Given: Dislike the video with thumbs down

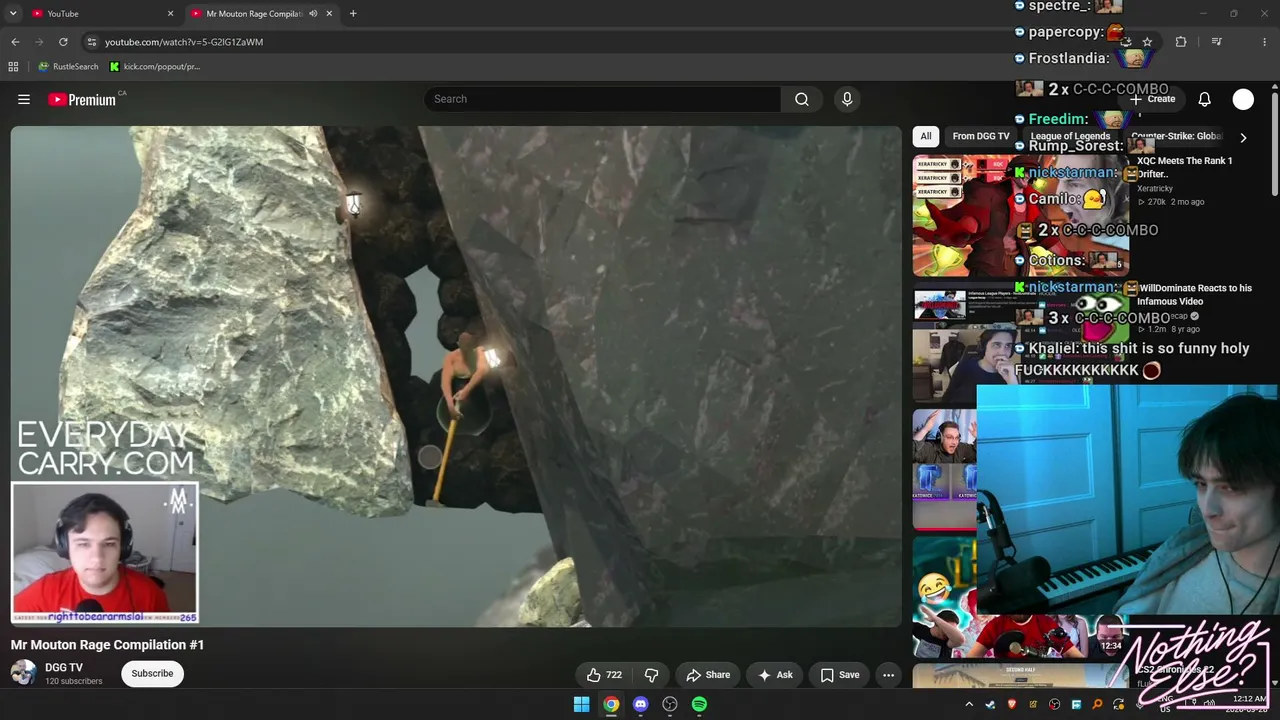Looking at the screenshot, I should point(651,675).
